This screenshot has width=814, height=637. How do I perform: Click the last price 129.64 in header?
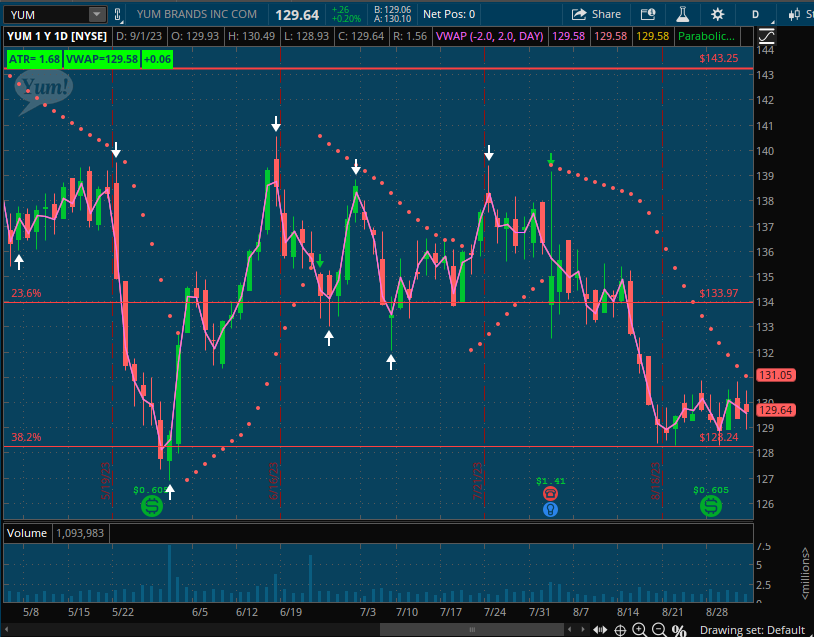[297, 15]
